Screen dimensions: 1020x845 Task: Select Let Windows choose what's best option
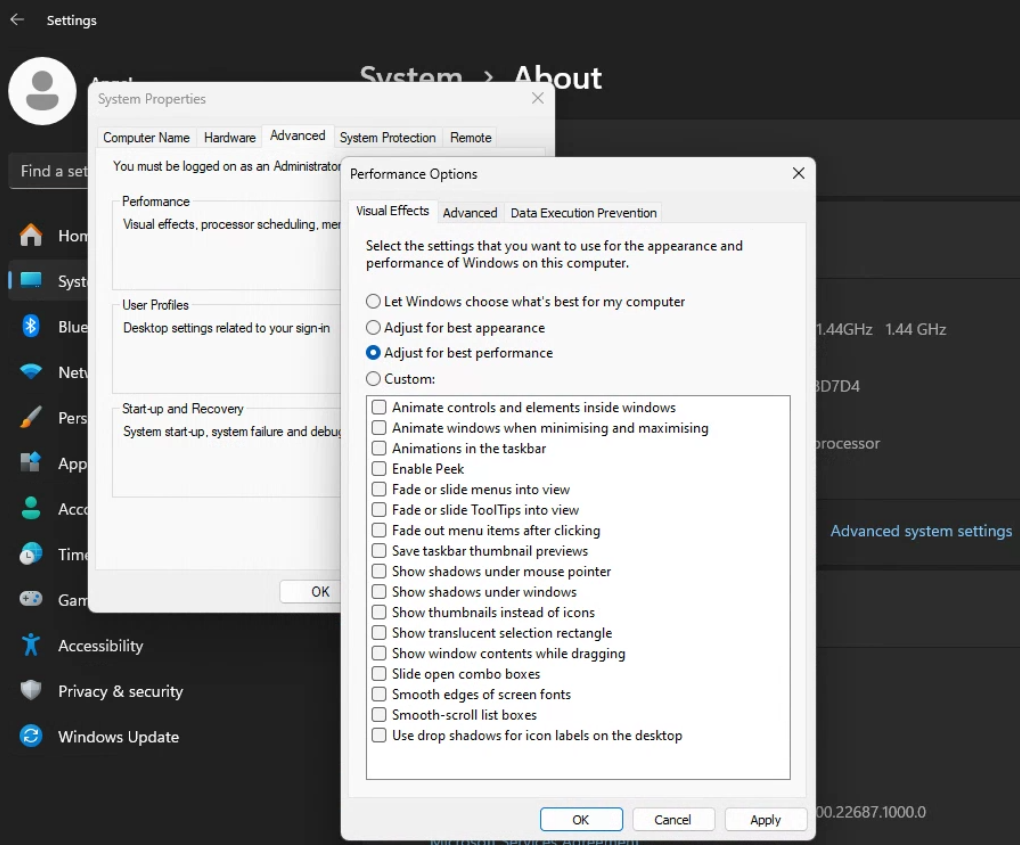click(373, 301)
